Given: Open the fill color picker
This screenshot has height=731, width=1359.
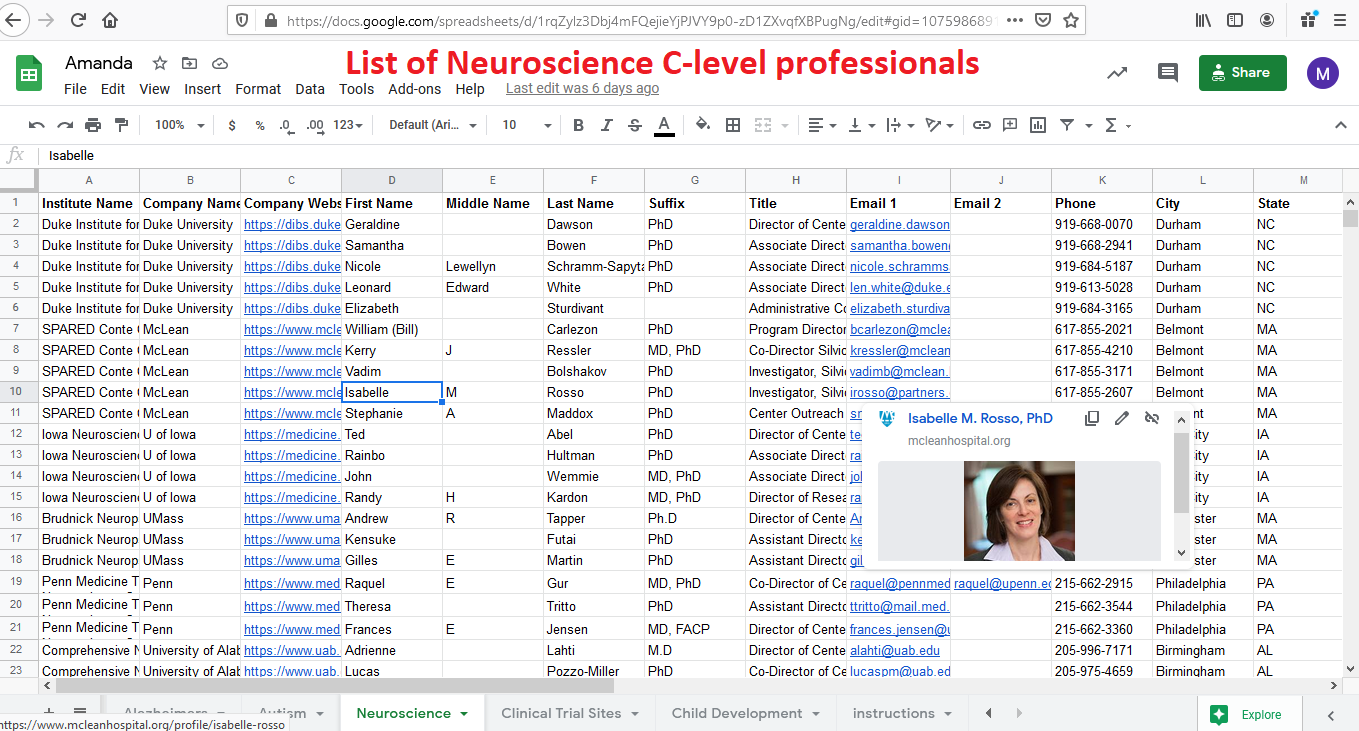Looking at the screenshot, I should [703, 125].
